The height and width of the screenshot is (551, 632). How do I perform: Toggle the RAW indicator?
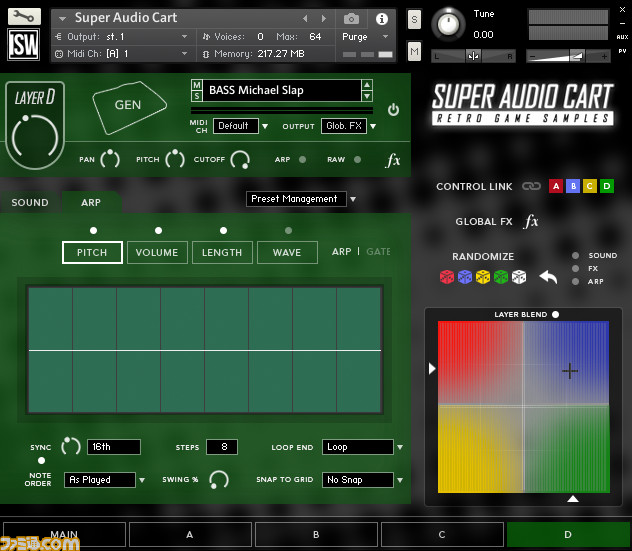[357, 160]
